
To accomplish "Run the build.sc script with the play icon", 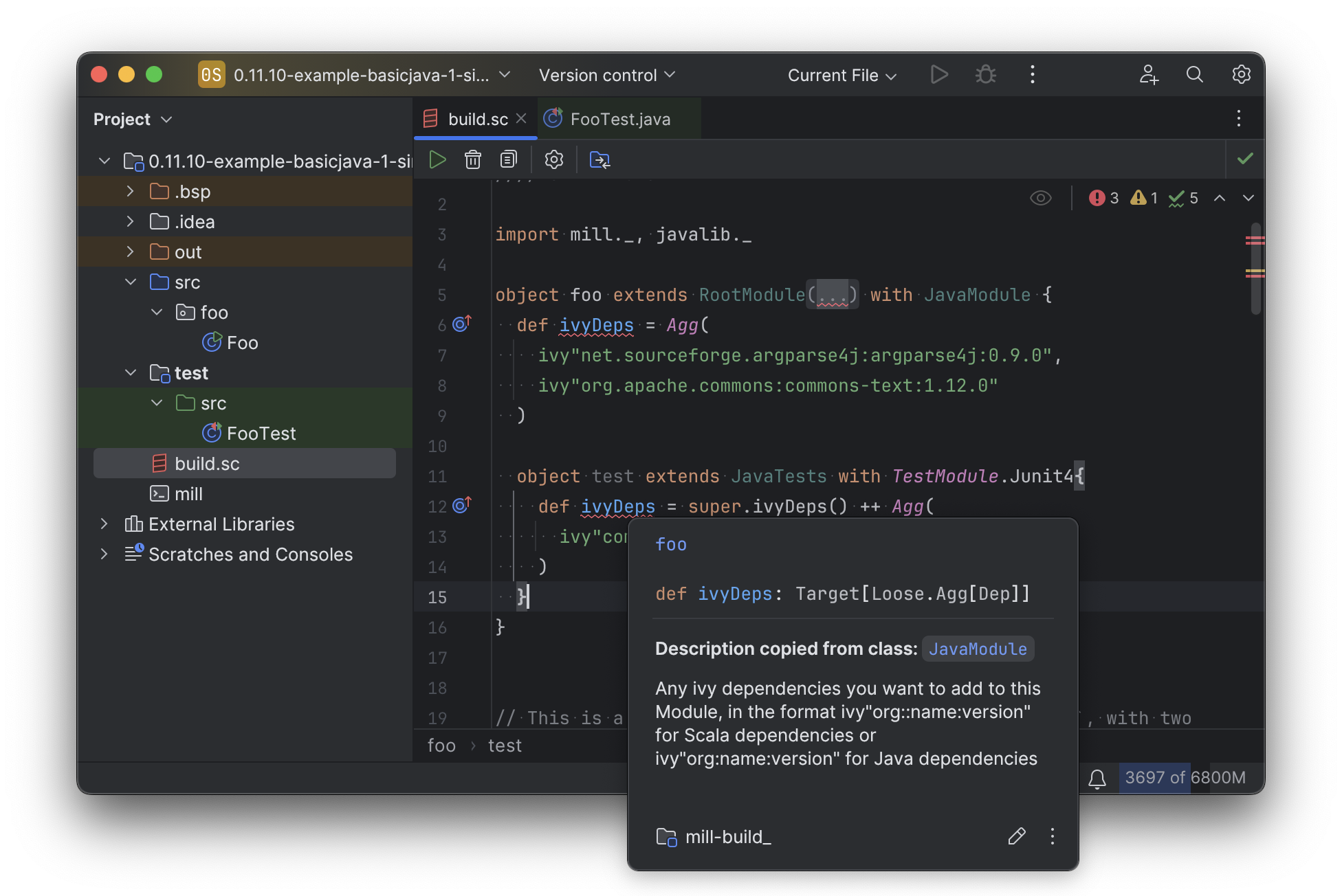I will point(438,159).
